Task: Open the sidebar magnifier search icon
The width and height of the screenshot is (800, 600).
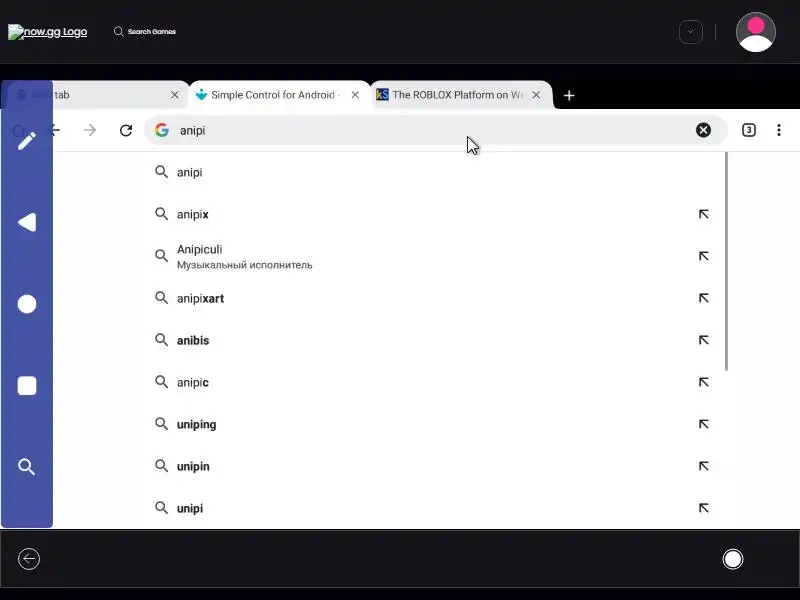Action: click(x=27, y=467)
